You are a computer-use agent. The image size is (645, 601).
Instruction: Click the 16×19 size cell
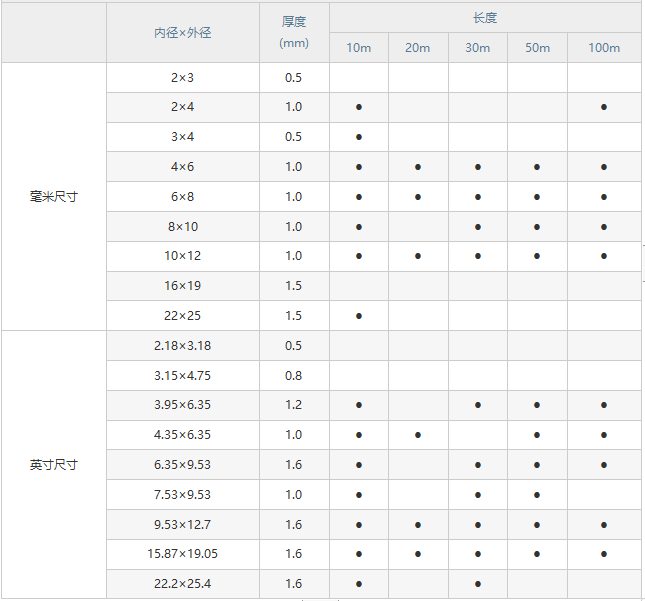point(182,286)
